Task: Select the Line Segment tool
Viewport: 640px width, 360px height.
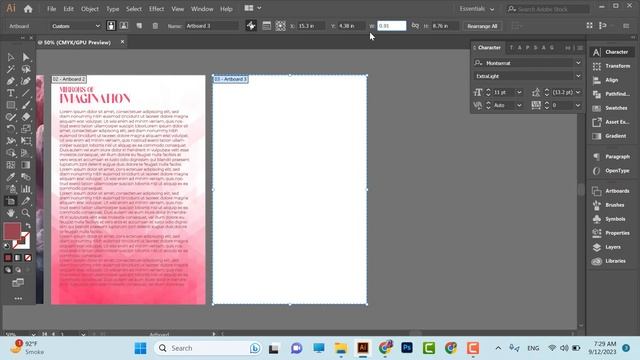Action: coord(26,93)
